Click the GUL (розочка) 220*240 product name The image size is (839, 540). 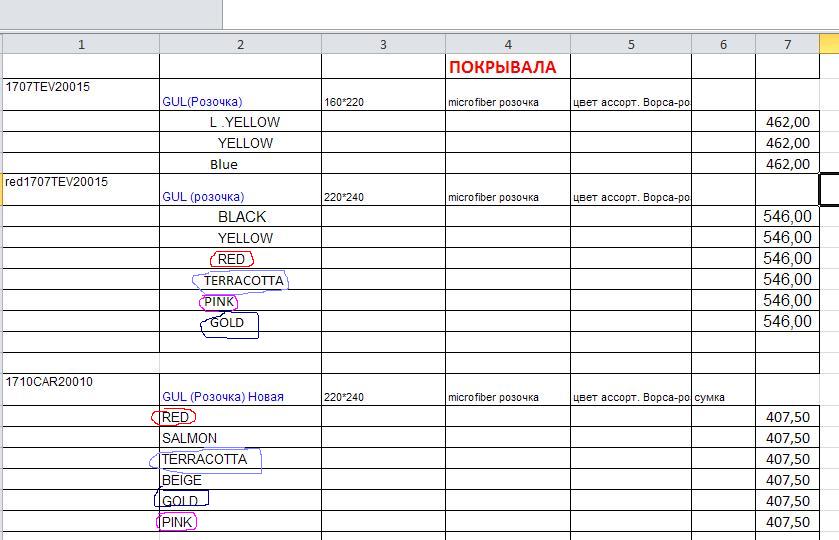click(x=240, y=189)
